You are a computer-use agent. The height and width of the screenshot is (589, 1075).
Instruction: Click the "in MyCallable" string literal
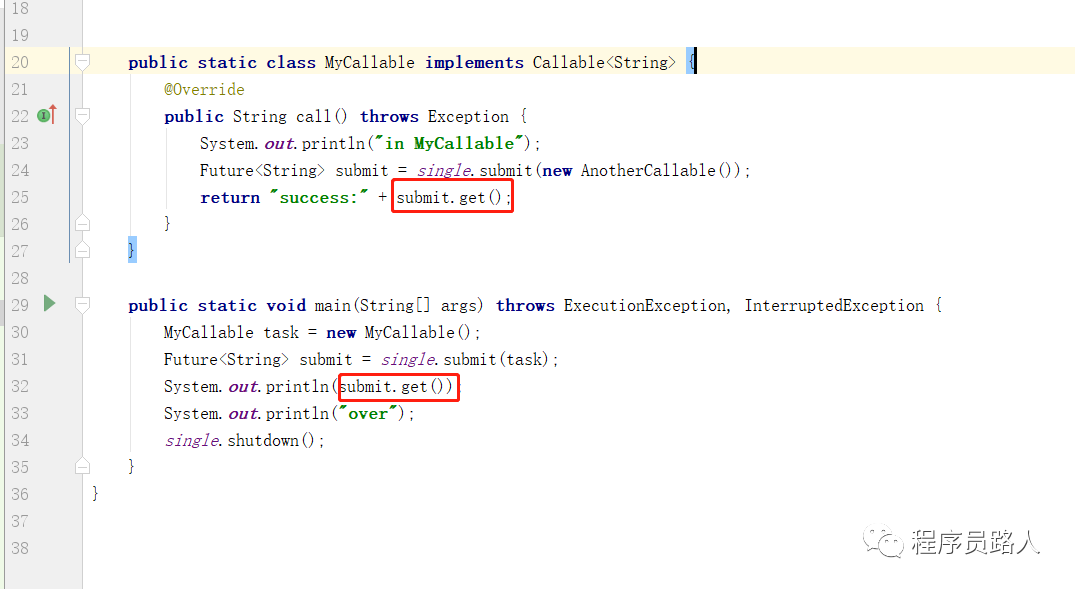449,143
